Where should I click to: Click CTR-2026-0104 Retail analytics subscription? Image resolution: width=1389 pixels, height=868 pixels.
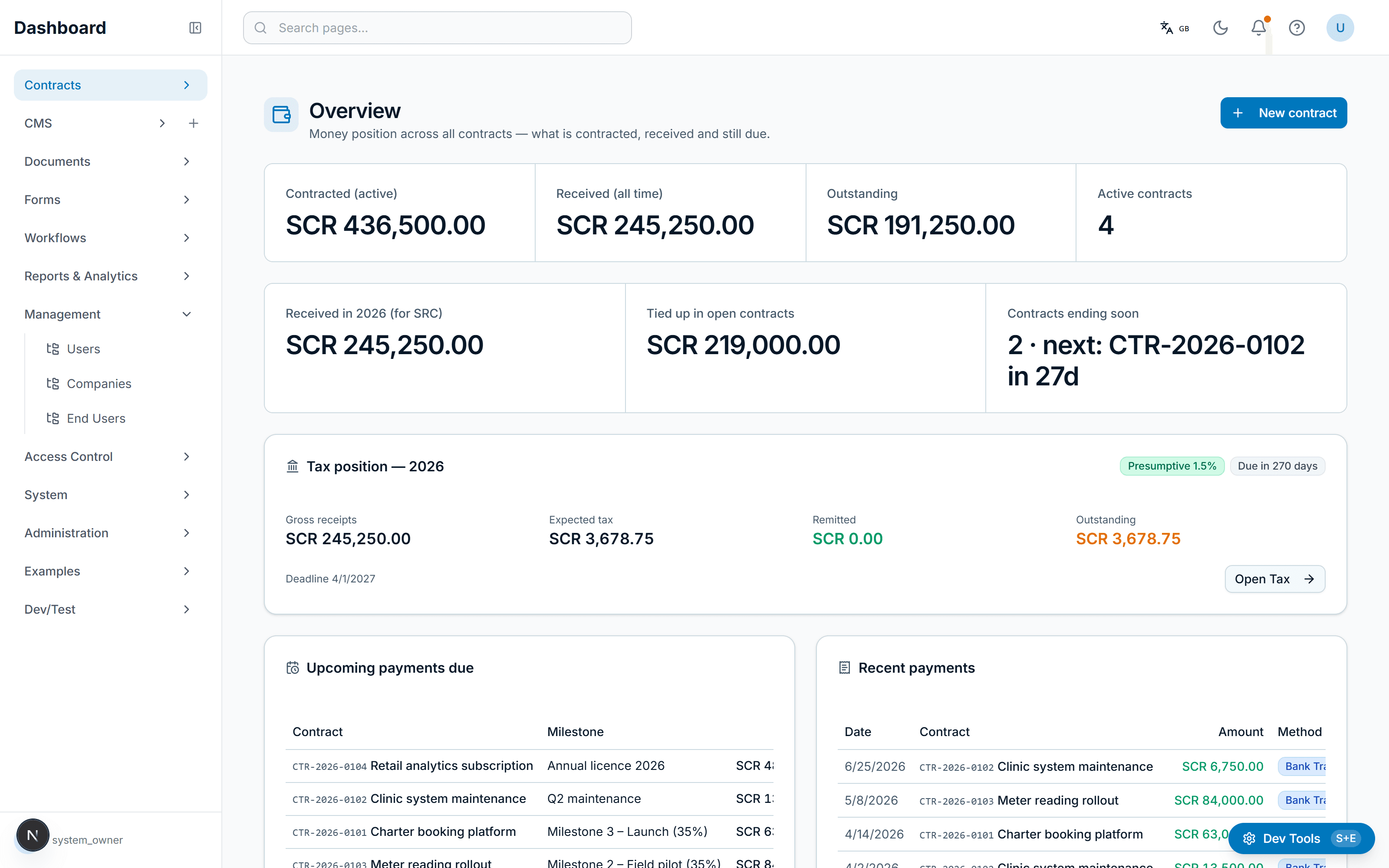click(413, 766)
